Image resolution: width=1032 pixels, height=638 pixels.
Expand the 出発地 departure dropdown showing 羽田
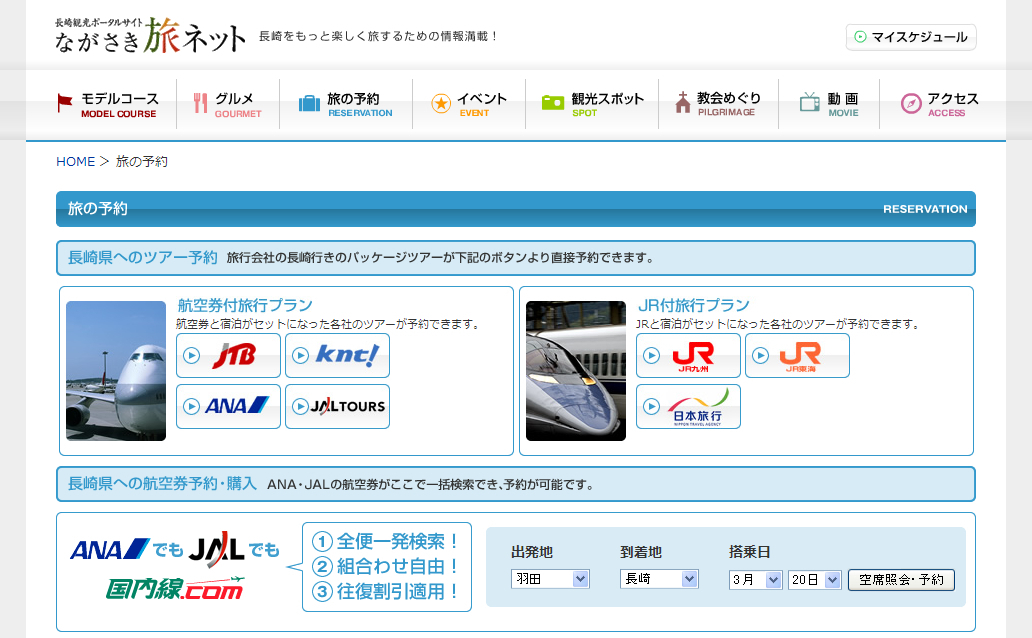click(550, 579)
